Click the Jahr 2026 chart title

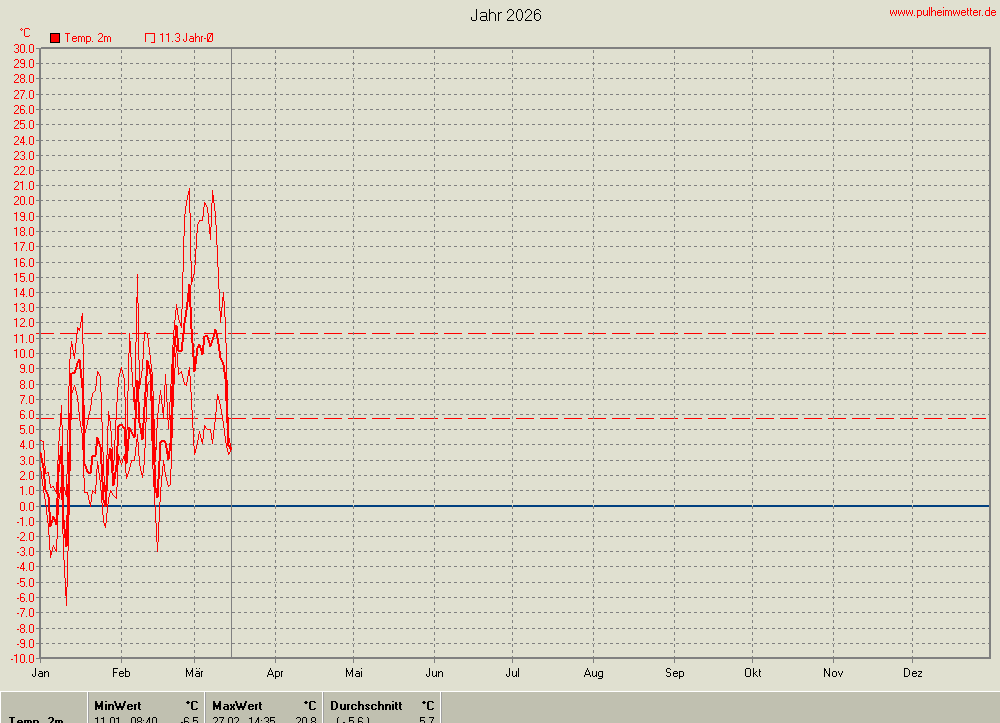point(506,15)
